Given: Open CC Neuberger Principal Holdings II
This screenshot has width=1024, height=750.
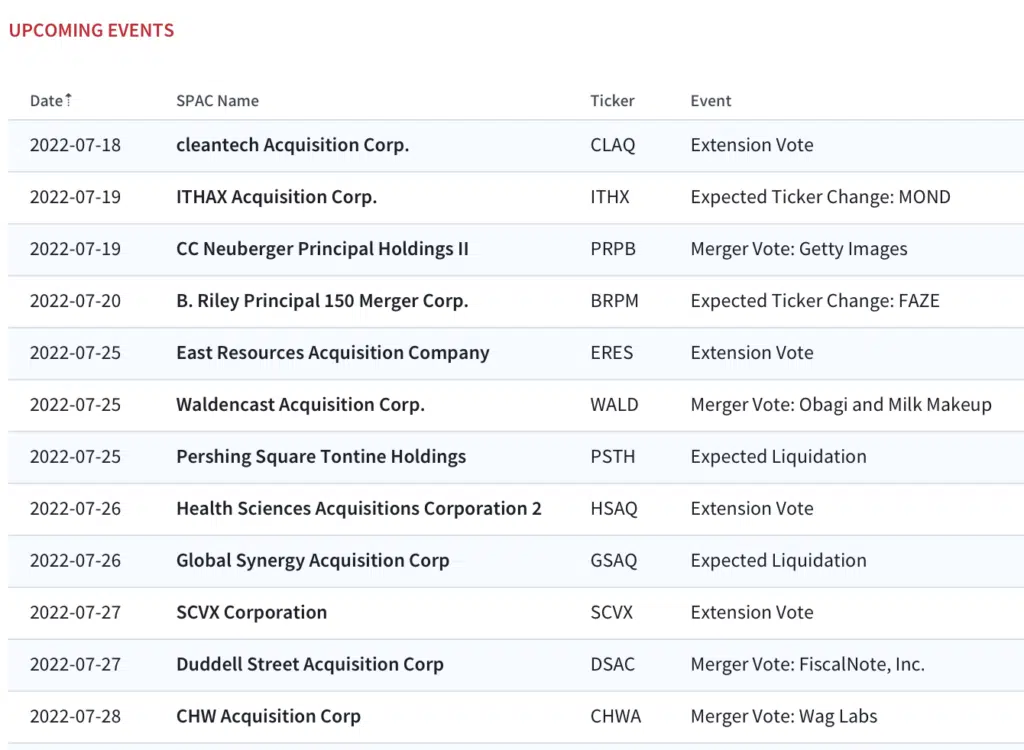Looking at the screenshot, I should [323, 249].
